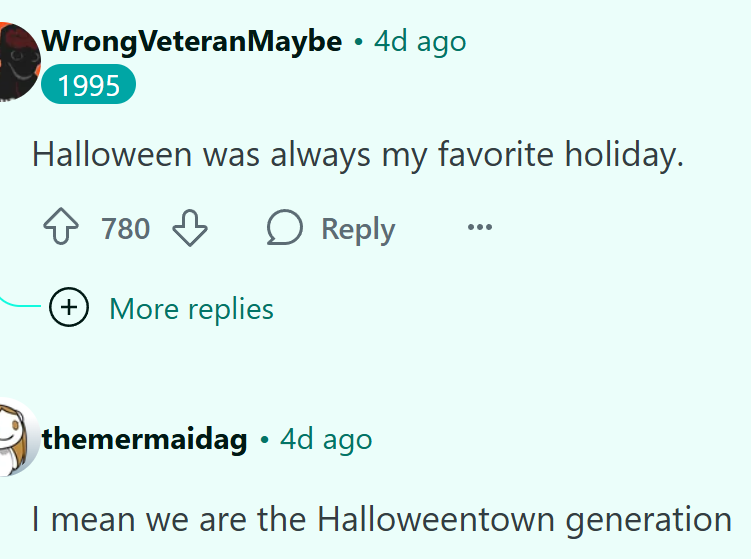The width and height of the screenshot is (751, 559).
Task: Click the Reply button label
Action: [358, 229]
